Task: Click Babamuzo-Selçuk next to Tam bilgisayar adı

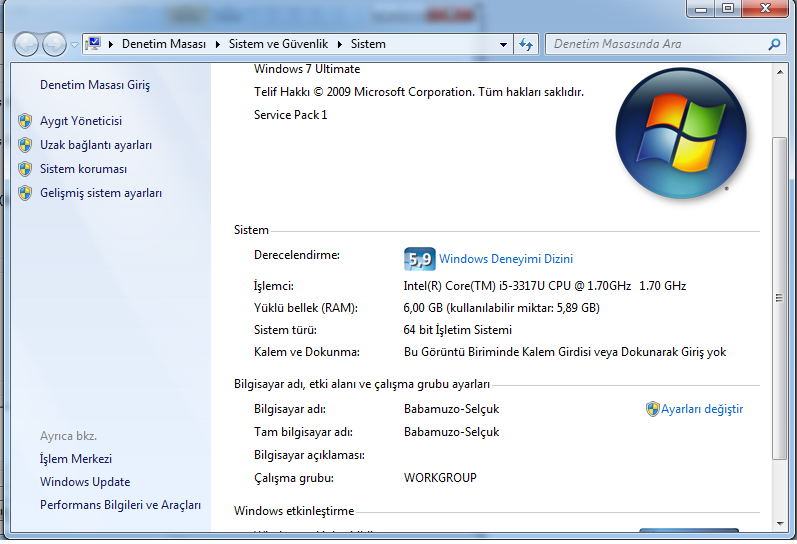Action: [x=451, y=432]
